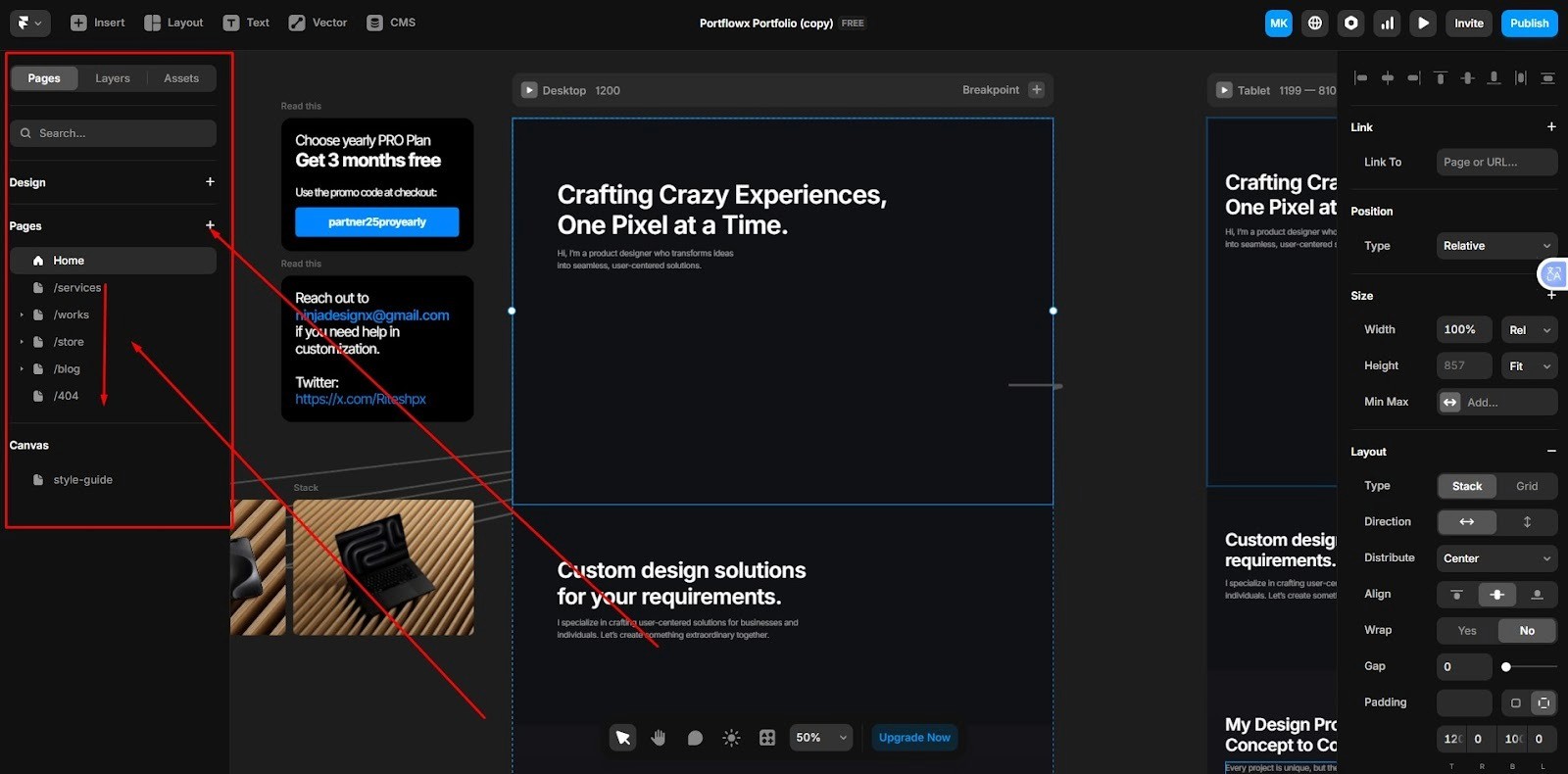Align right edges icon

click(1413, 77)
